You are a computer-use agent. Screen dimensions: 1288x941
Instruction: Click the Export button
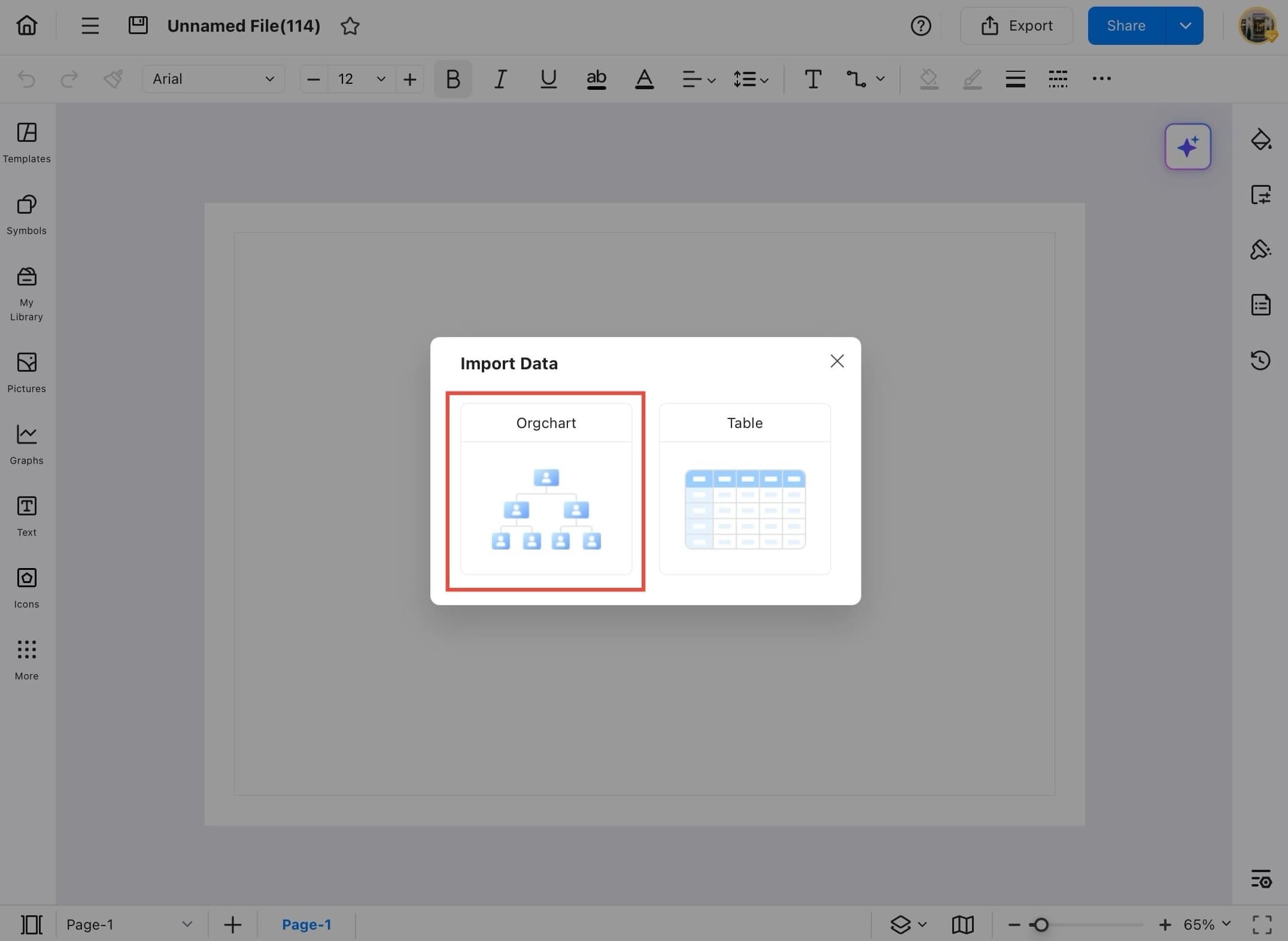(1016, 26)
